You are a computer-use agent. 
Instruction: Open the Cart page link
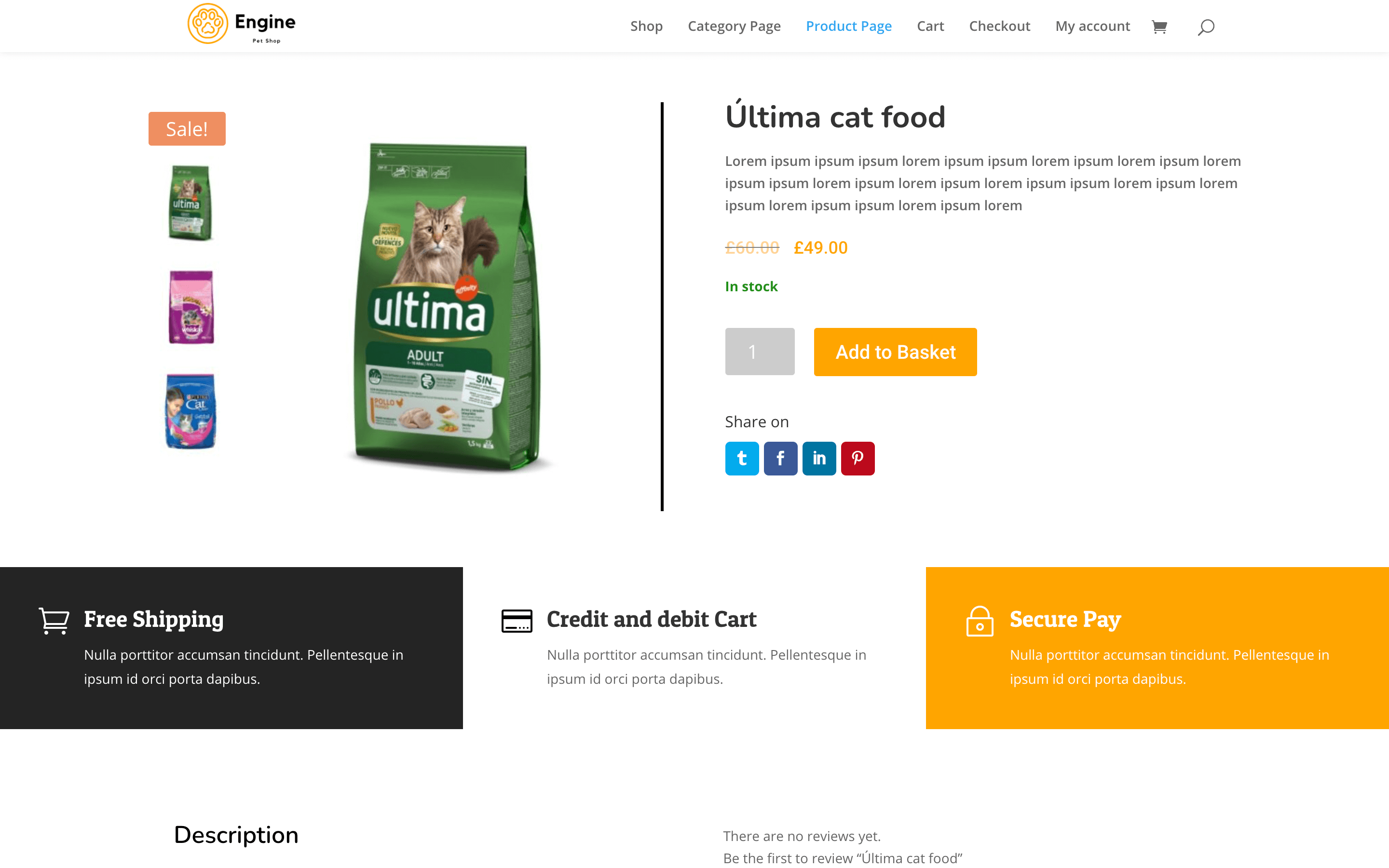coord(930,26)
